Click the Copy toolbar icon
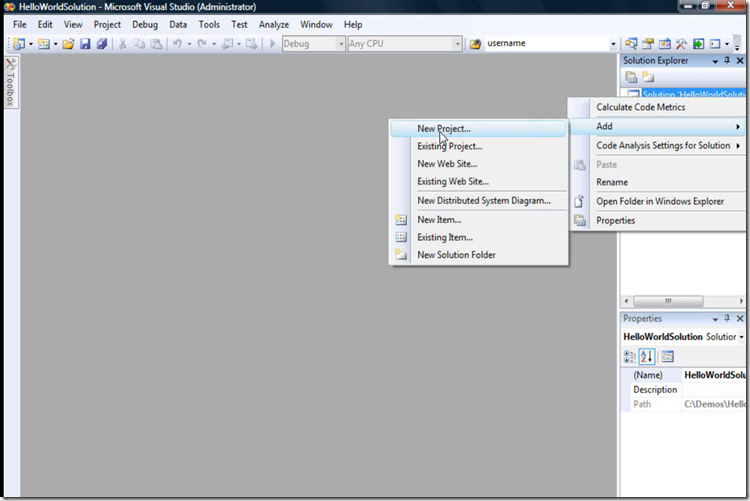This screenshot has width=750, height=501. click(139, 44)
